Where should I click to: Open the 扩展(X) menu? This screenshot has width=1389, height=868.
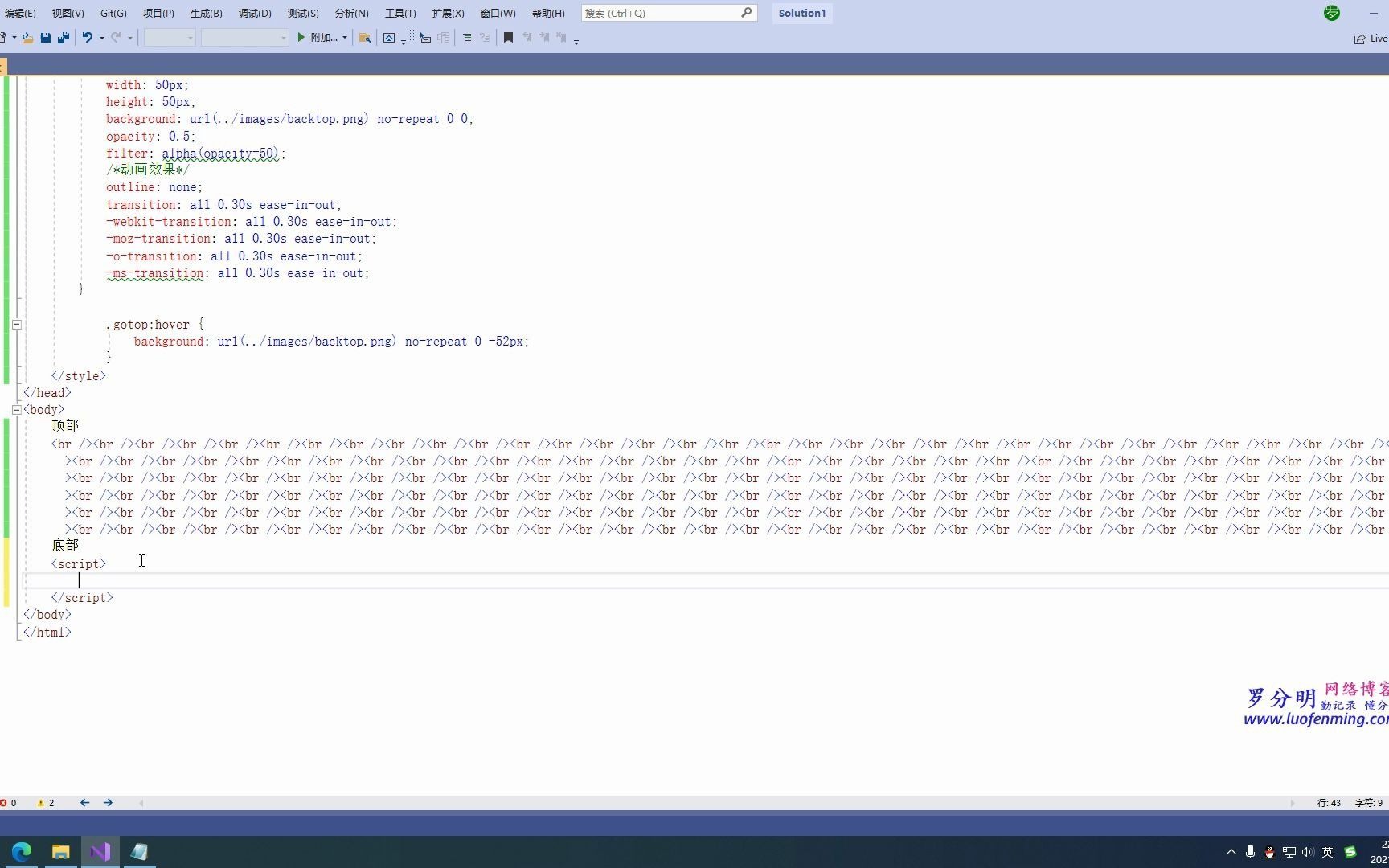[448, 13]
